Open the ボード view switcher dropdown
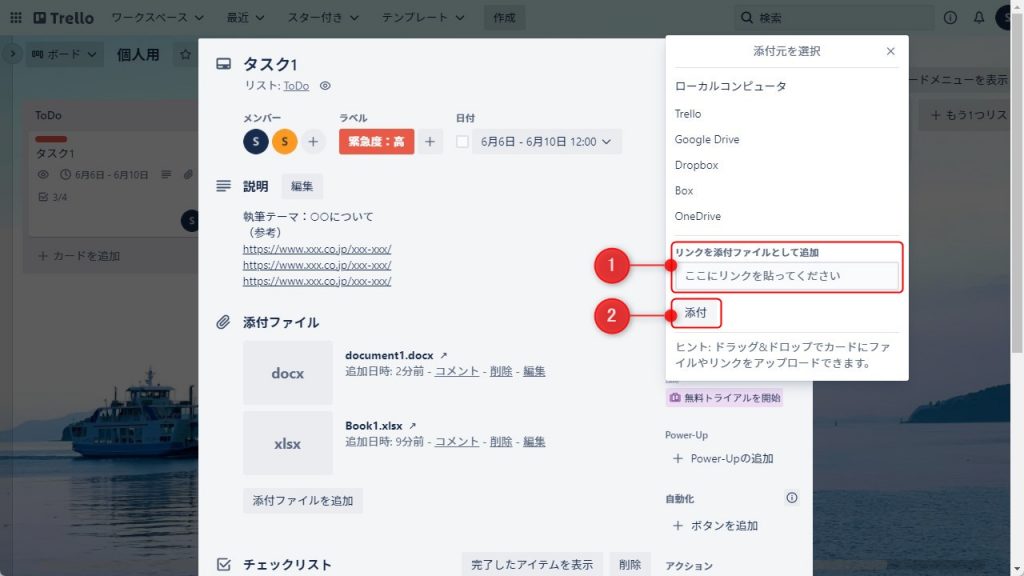The width and height of the screenshot is (1024, 576). click(x=64, y=54)
